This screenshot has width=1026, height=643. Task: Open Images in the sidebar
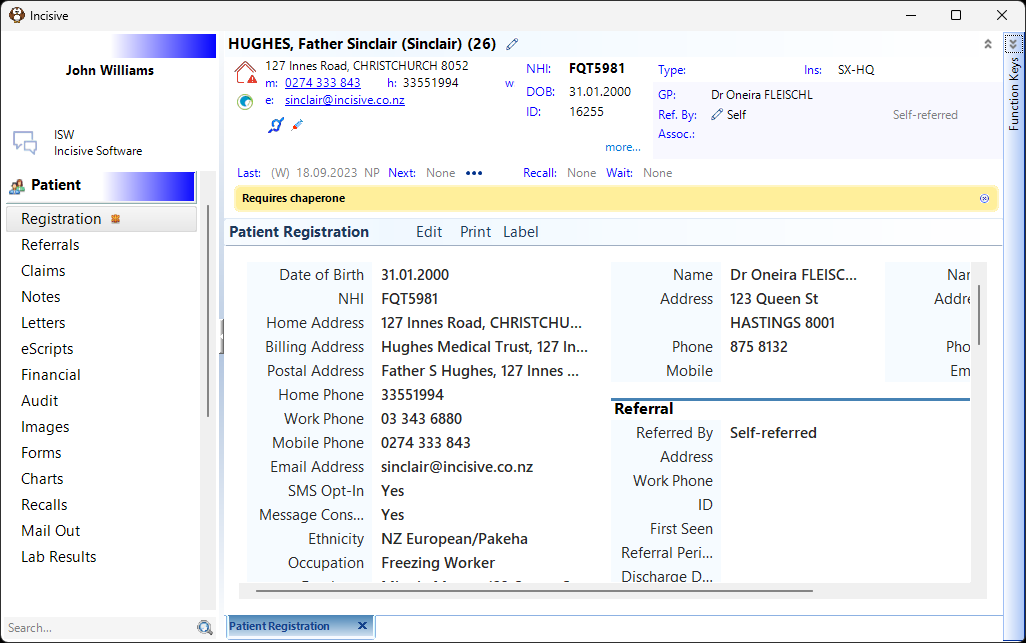coord(45,427)
